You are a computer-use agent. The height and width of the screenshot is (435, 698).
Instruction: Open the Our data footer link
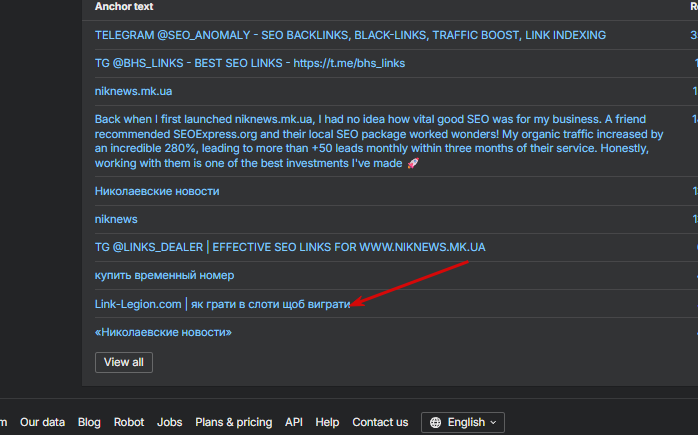pyautogui.click(x=42, y=422)
